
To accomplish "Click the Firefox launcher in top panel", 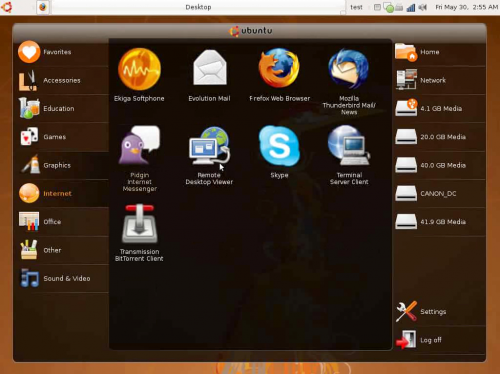I will 43,7.
